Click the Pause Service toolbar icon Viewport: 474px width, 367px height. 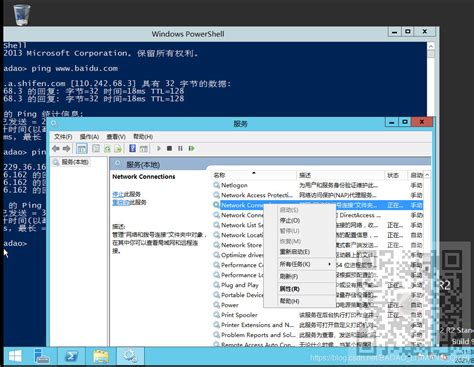pos(180,148)
